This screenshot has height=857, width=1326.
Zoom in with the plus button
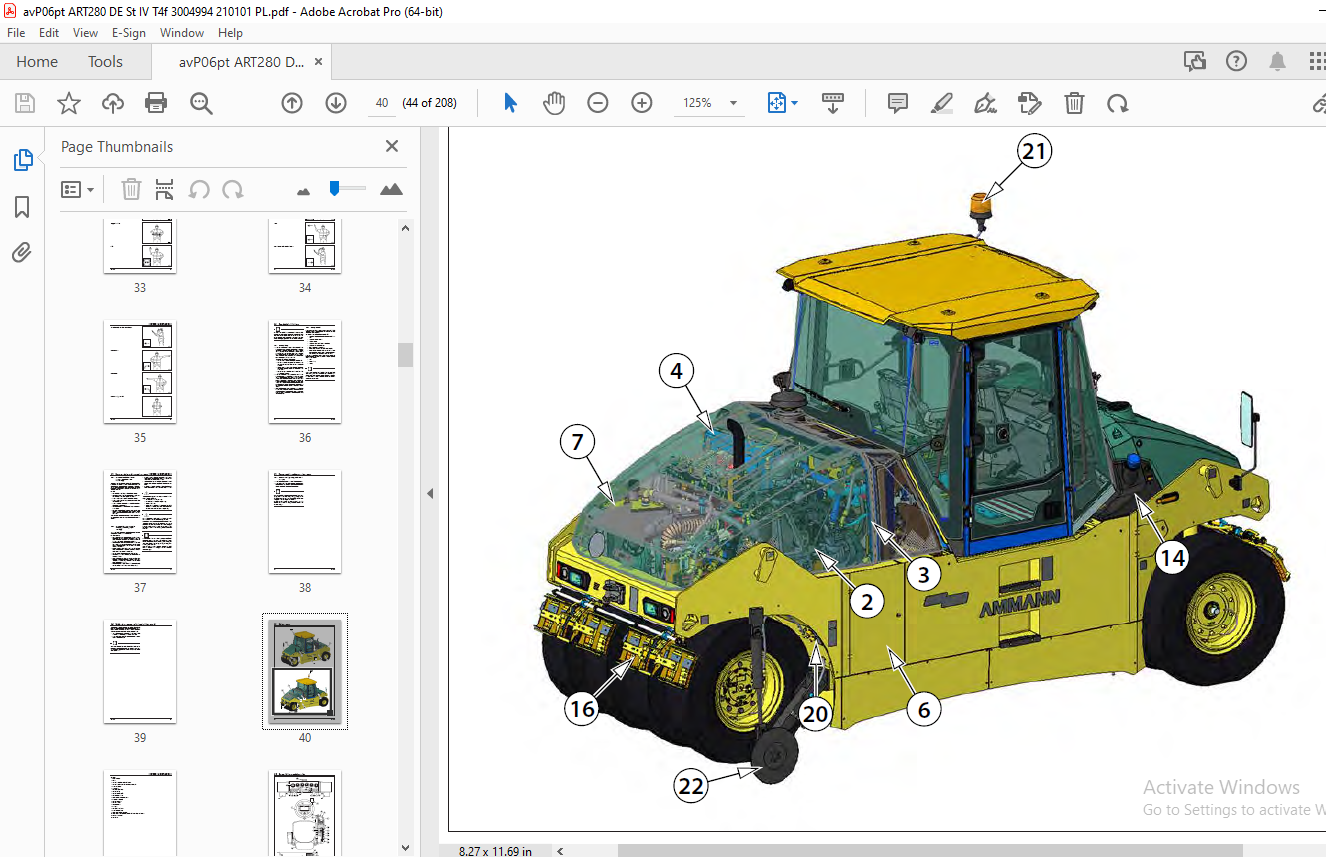(x=642, y=103)
